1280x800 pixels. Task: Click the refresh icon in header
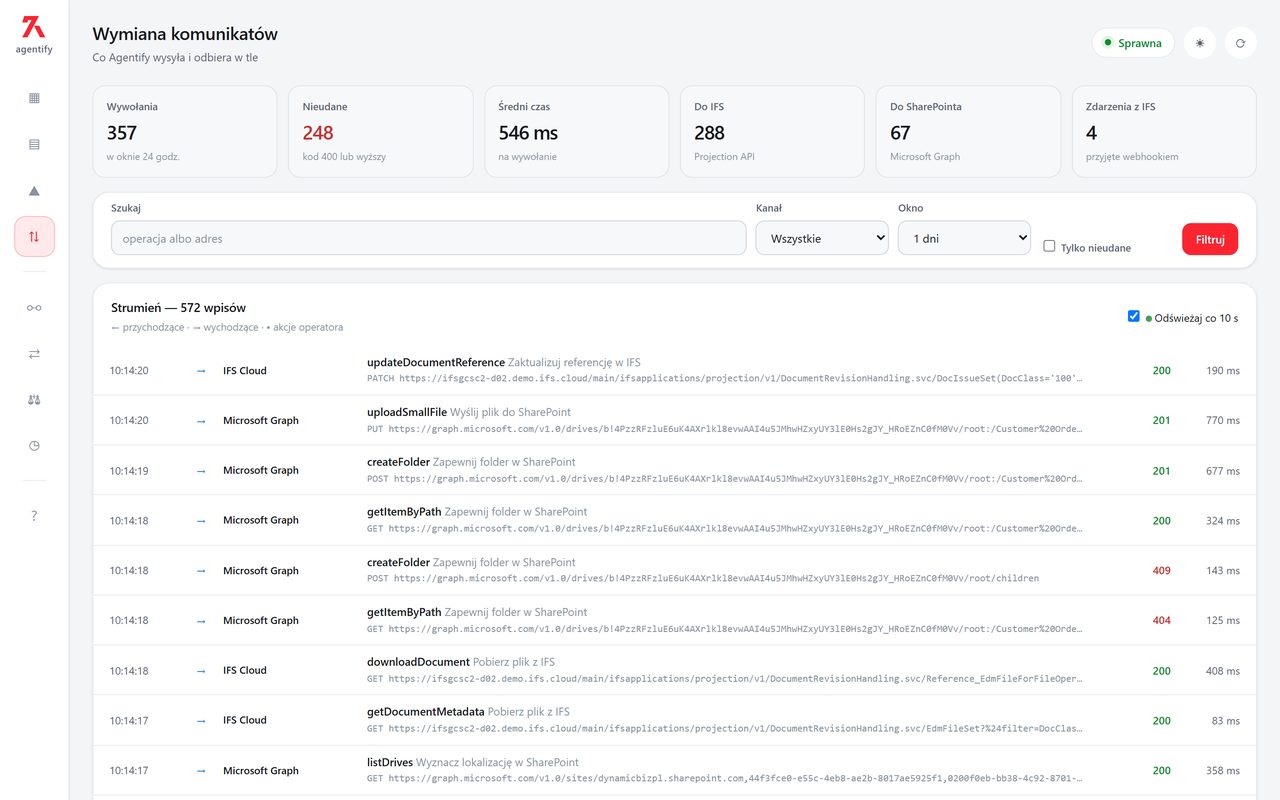[1240, 43]
